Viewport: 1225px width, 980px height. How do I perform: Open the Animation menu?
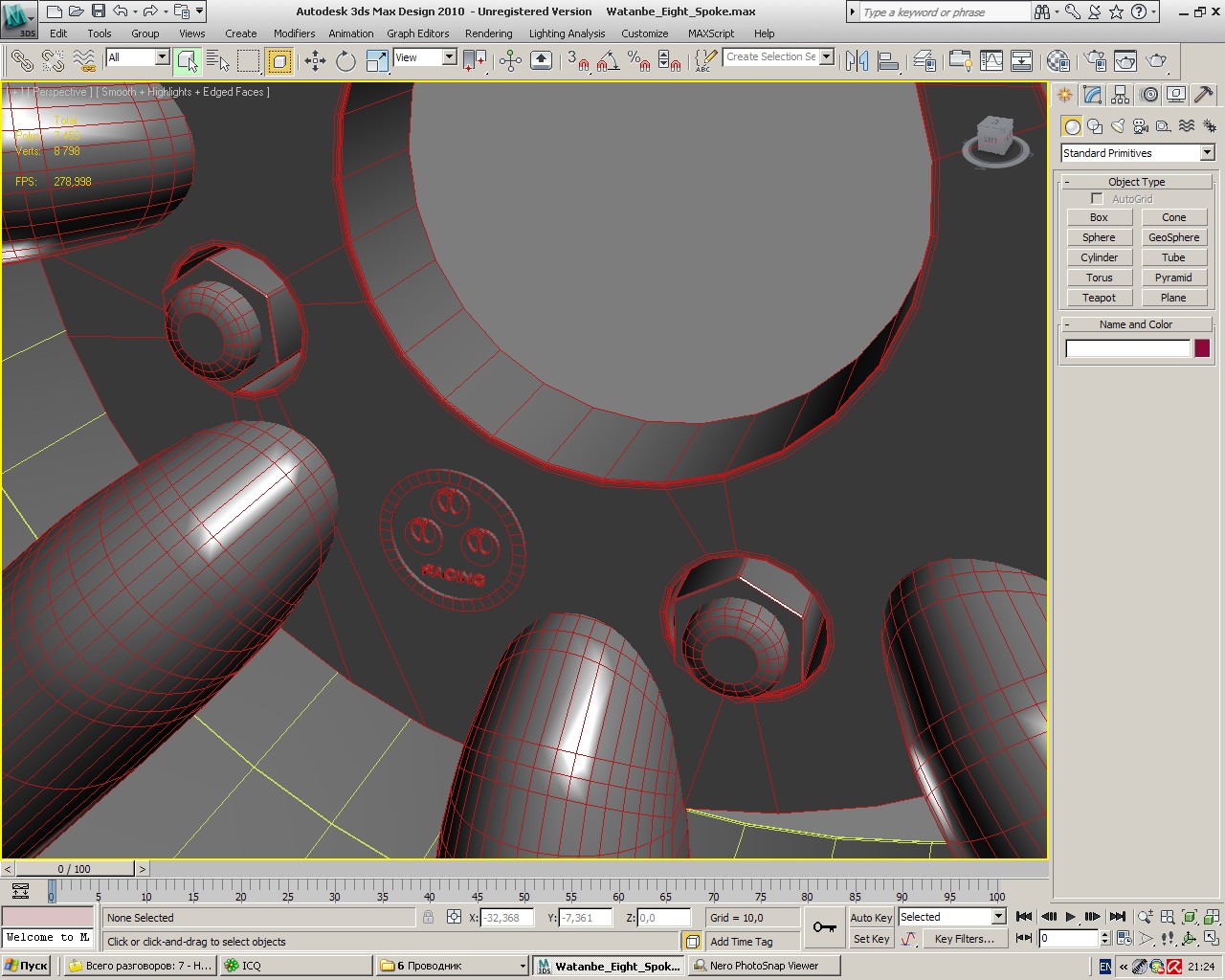(351, 33)
